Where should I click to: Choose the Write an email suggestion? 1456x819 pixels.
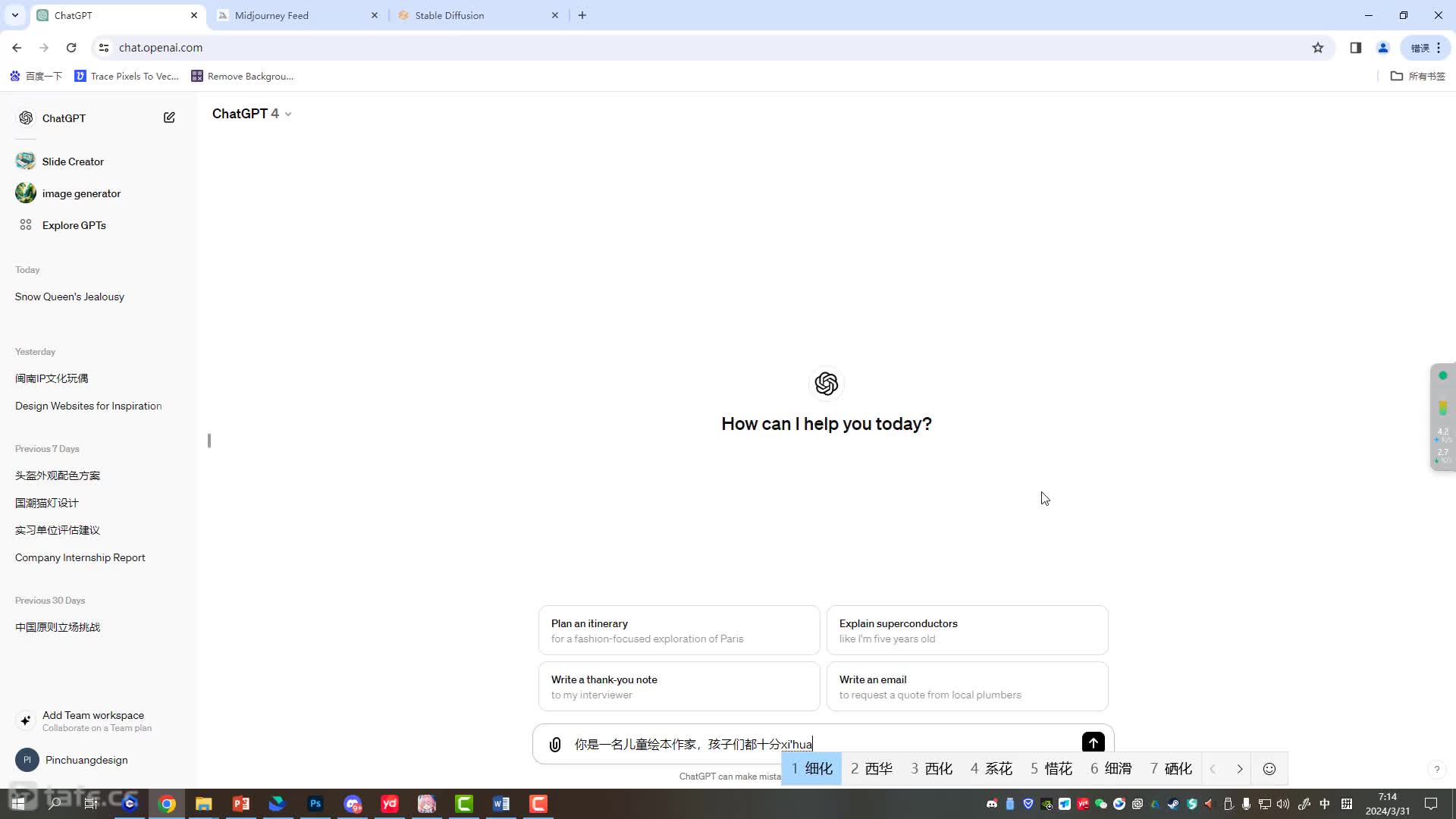point(967,686)
